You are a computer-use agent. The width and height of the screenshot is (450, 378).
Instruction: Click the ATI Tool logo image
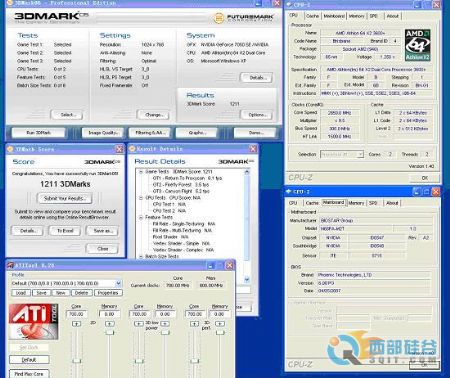point(33,321)
